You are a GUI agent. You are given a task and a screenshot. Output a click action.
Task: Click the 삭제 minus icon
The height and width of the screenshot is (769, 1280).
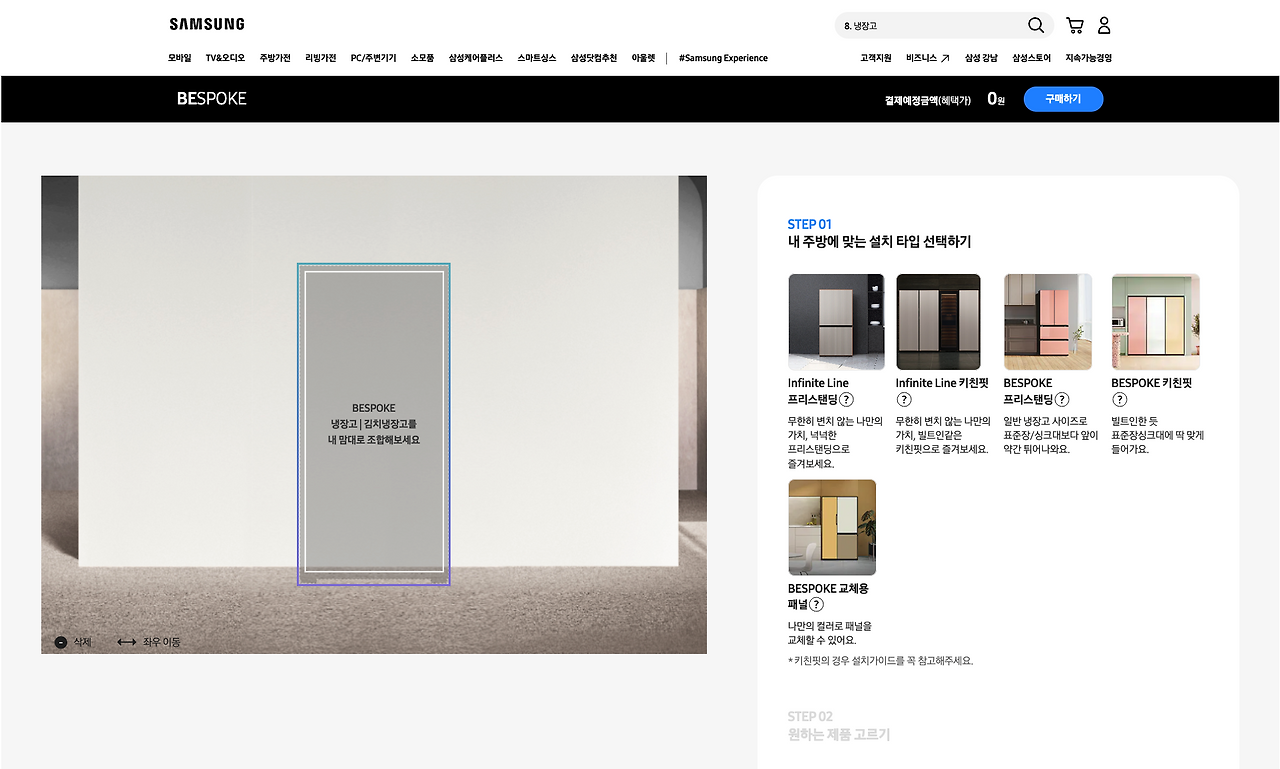coord(61,642)
